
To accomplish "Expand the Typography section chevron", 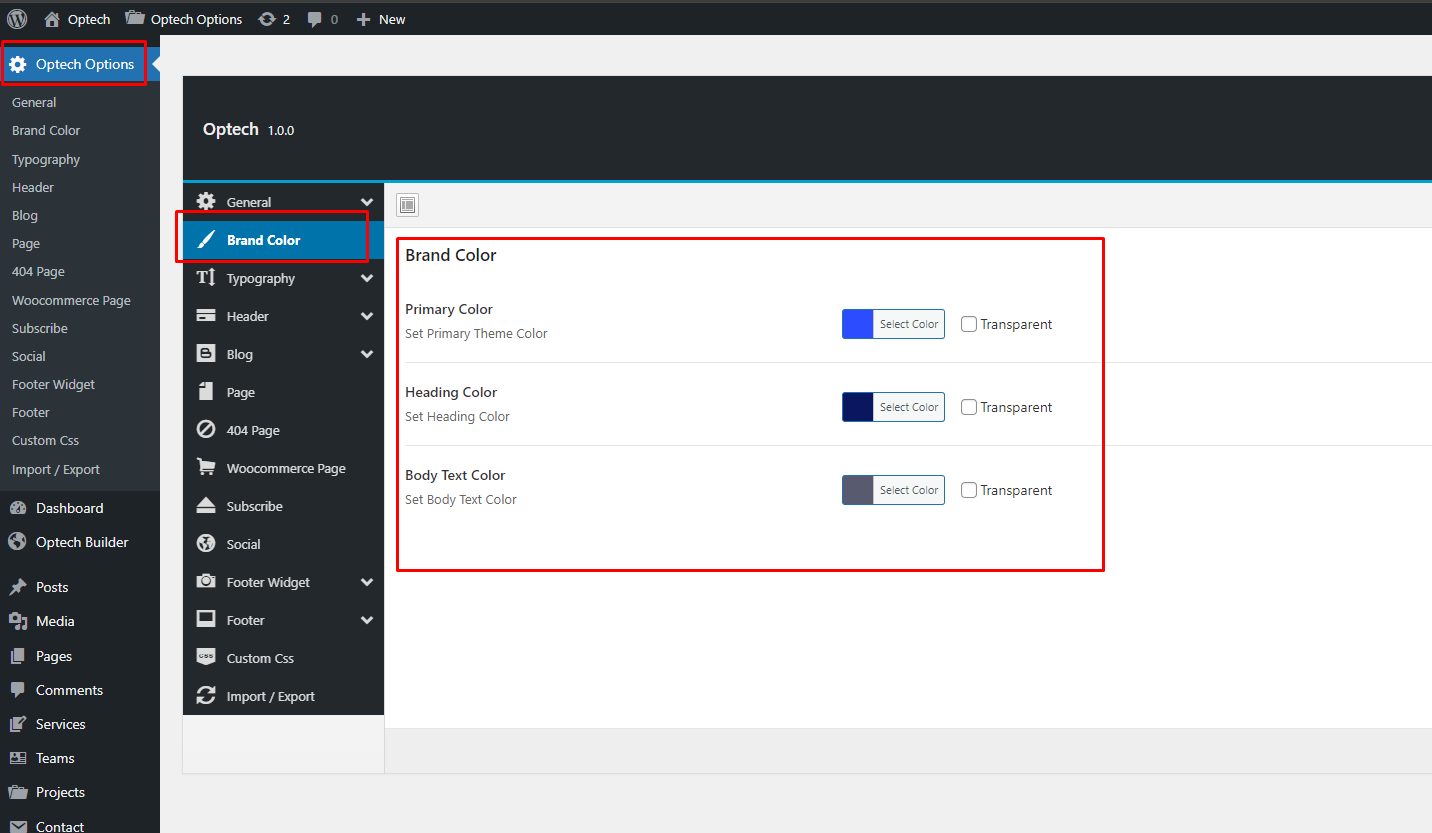I will point(367,278).
